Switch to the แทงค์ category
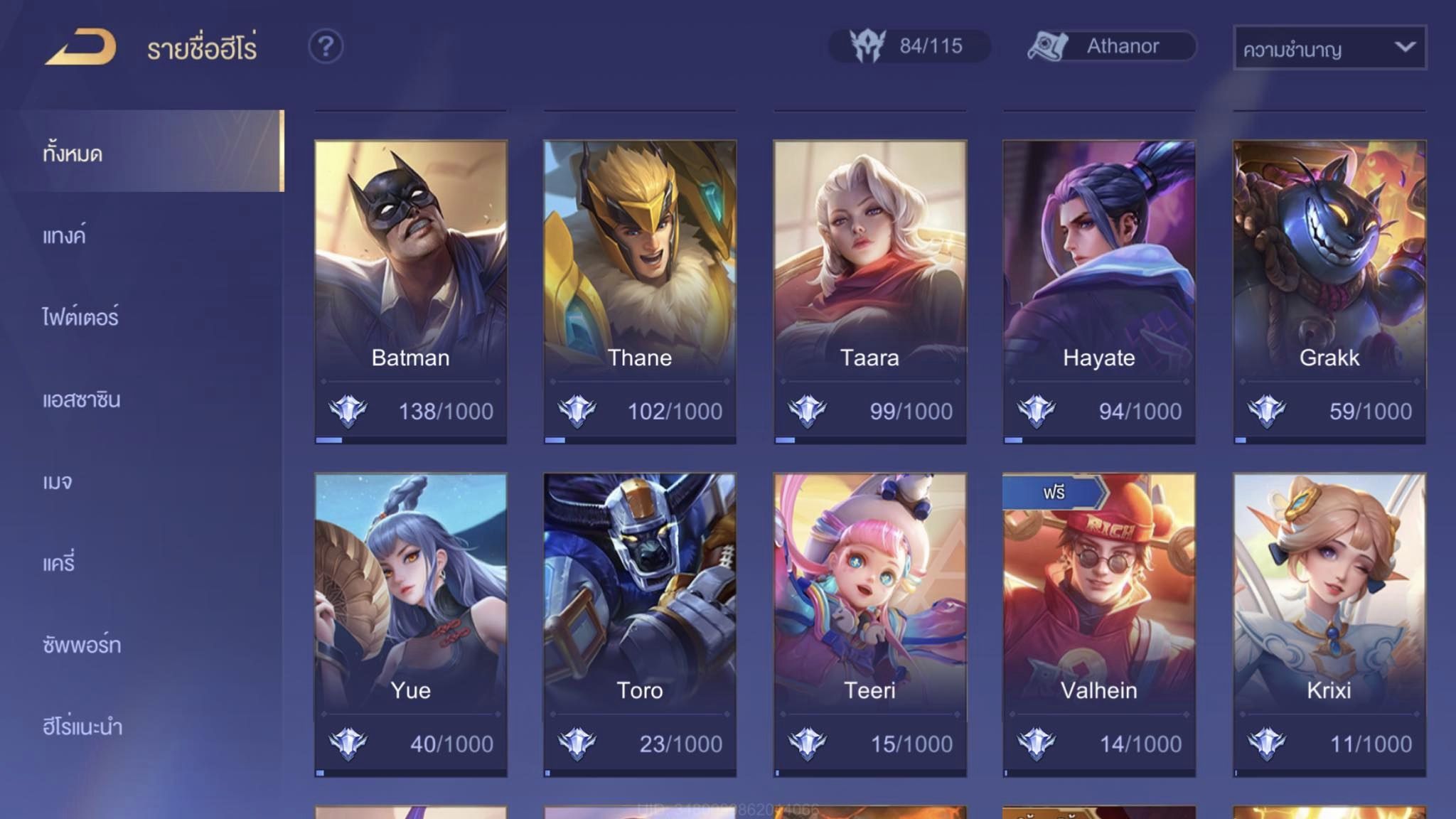The height and width of the screenshot is (819, 1456). [x=64, y=235]
